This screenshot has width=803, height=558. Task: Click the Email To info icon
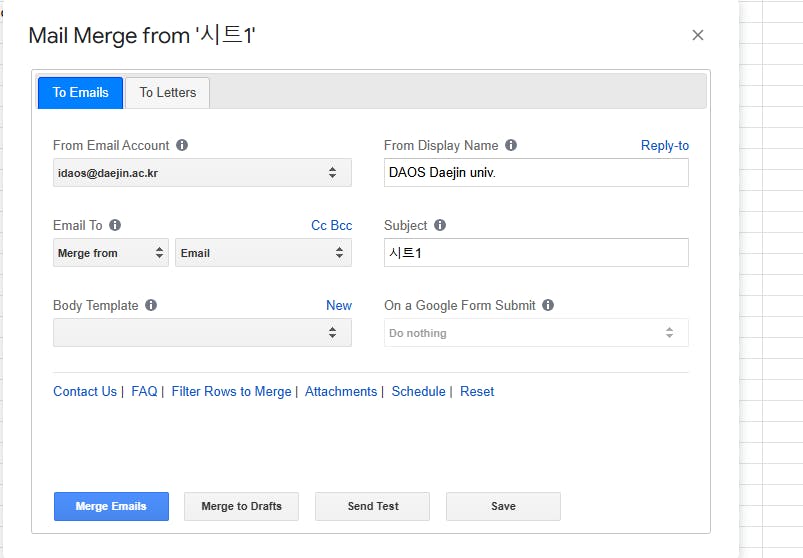[115, 225]
